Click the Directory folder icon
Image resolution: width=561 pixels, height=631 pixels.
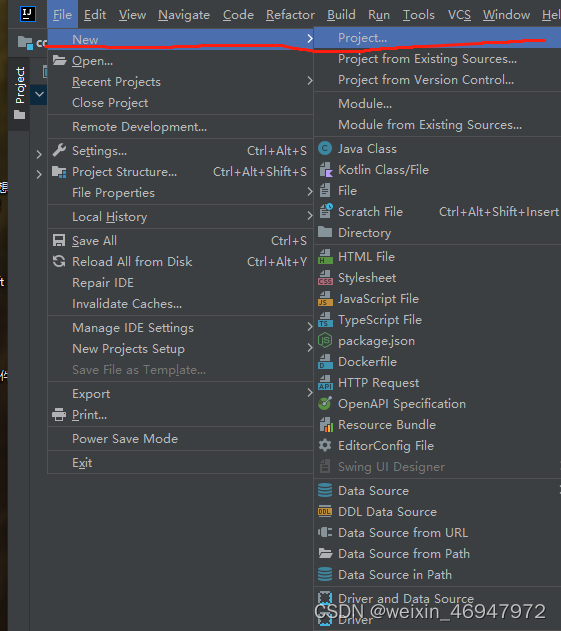pyautogui.click(x=325, y=232)
